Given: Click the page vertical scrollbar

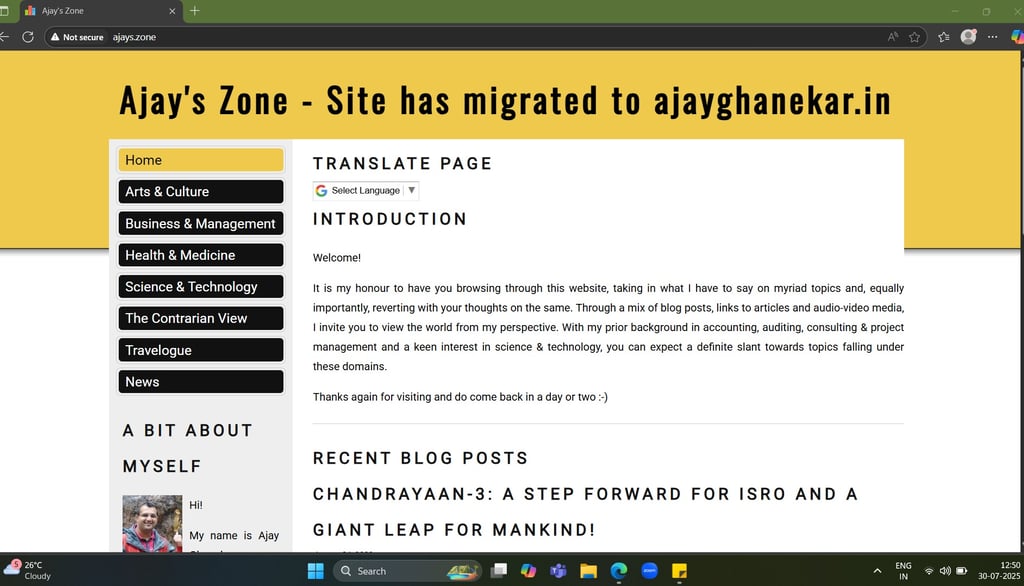Looking at the screenshot, I should [x=1021, y=301].
